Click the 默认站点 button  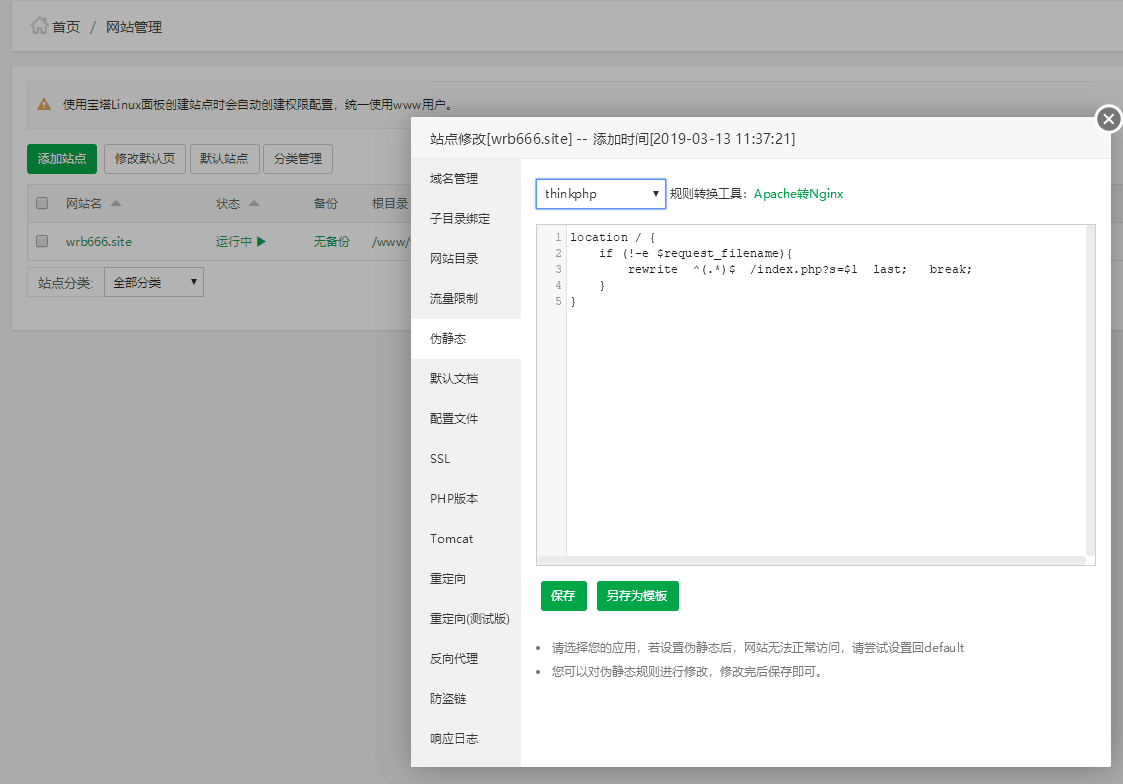tap(224, 159)
